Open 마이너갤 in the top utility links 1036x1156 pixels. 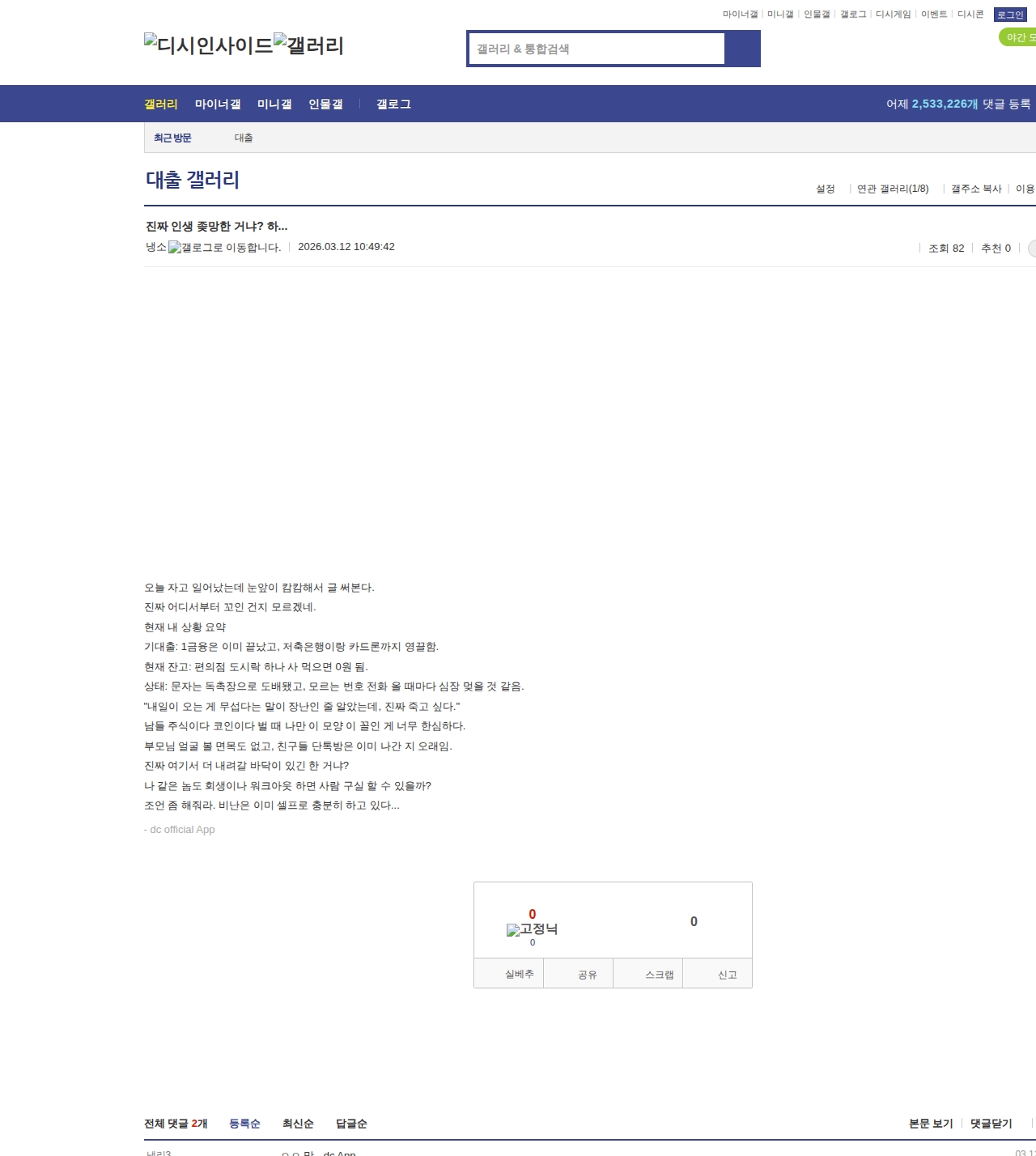tap(740, 15)
